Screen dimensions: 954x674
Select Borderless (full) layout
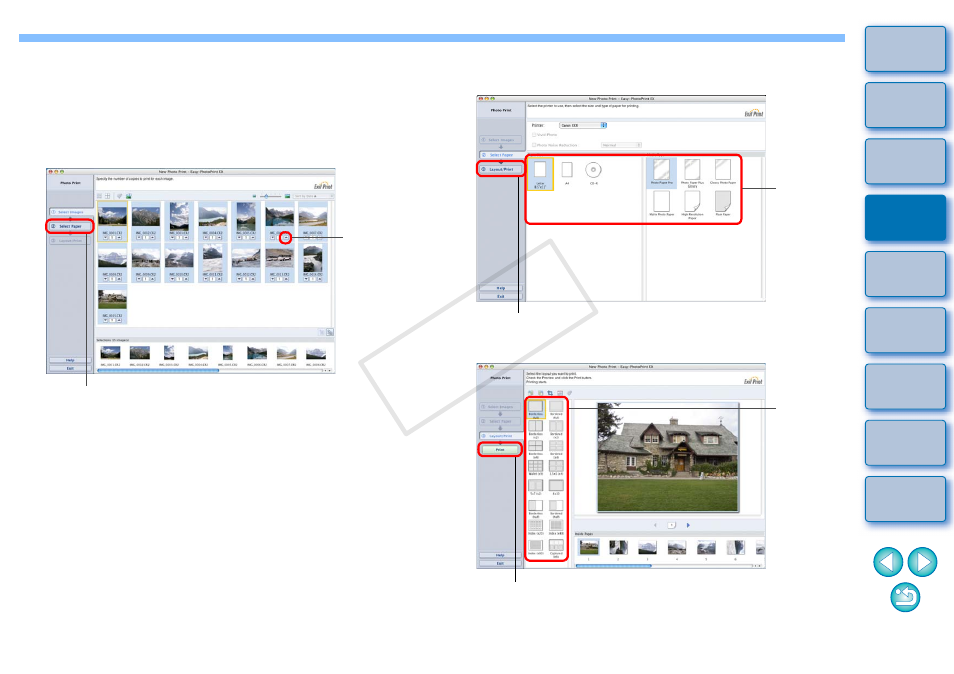pyautogui.click(x=535, y=409)
